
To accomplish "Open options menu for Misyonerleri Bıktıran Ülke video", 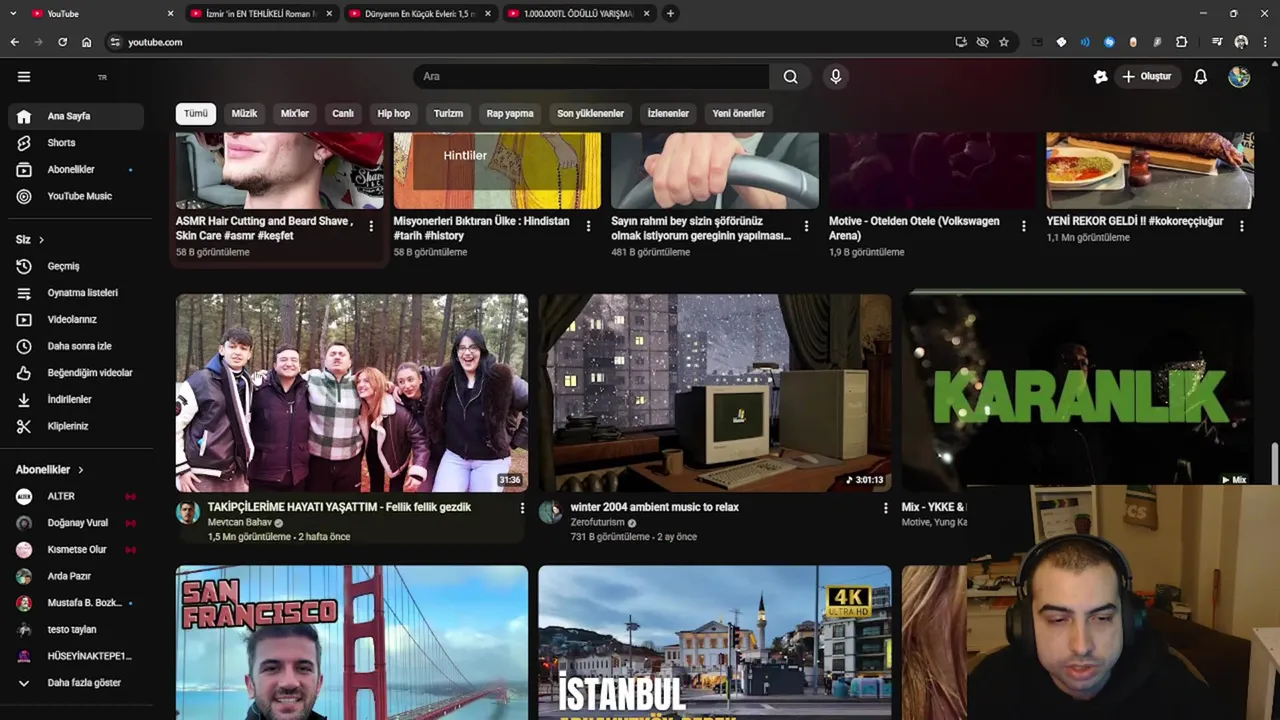I will [x=588, y=227].
